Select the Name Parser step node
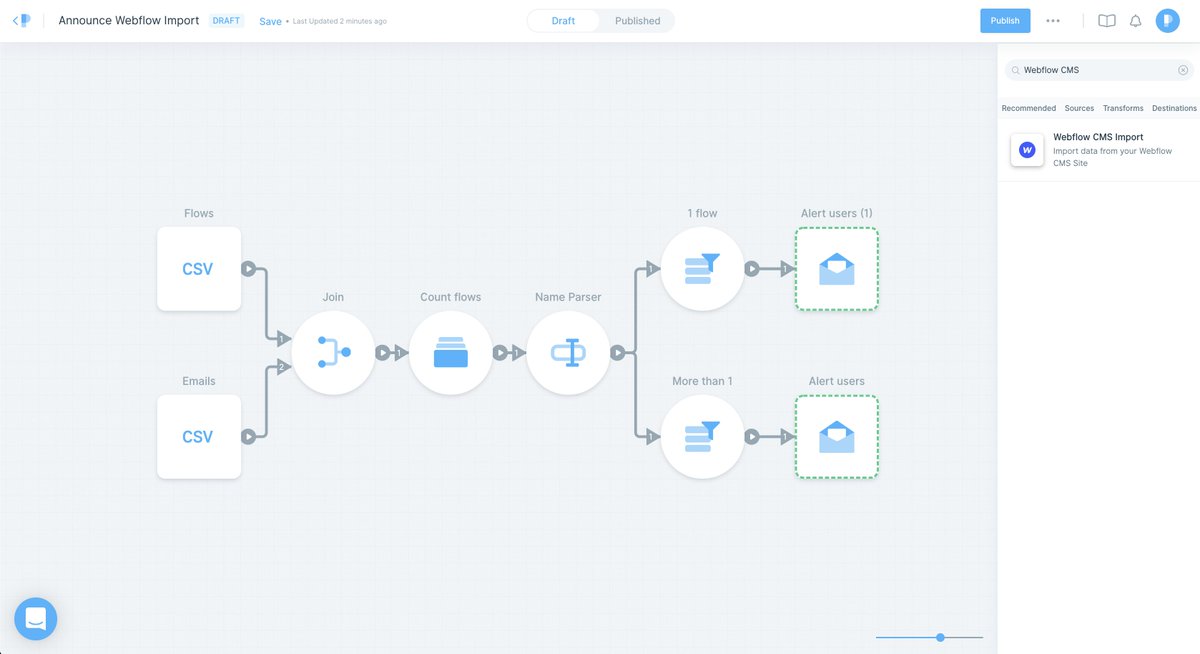This screenshot has height=654, width=1200. (x=568, y=352)
